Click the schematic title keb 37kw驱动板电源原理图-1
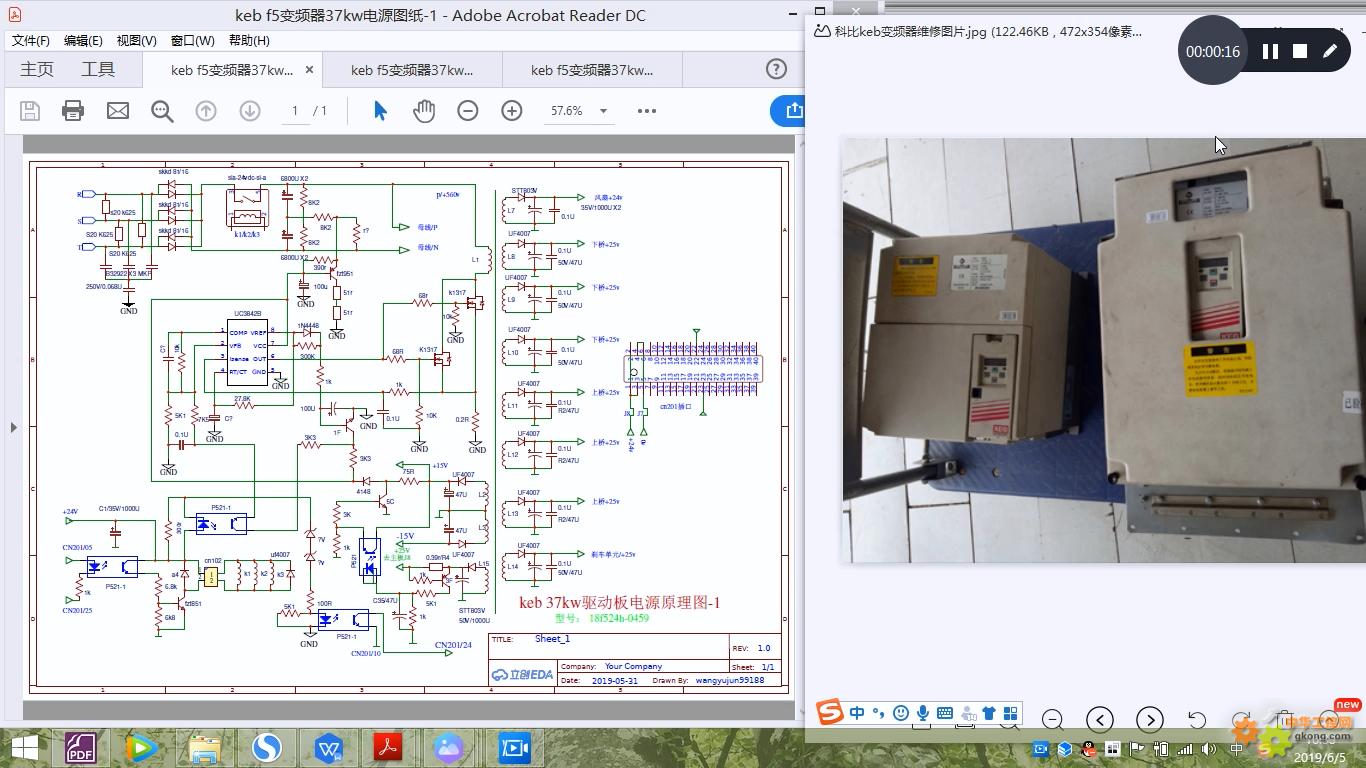This screenshot has width=1366, height=768. coord(619,603)
